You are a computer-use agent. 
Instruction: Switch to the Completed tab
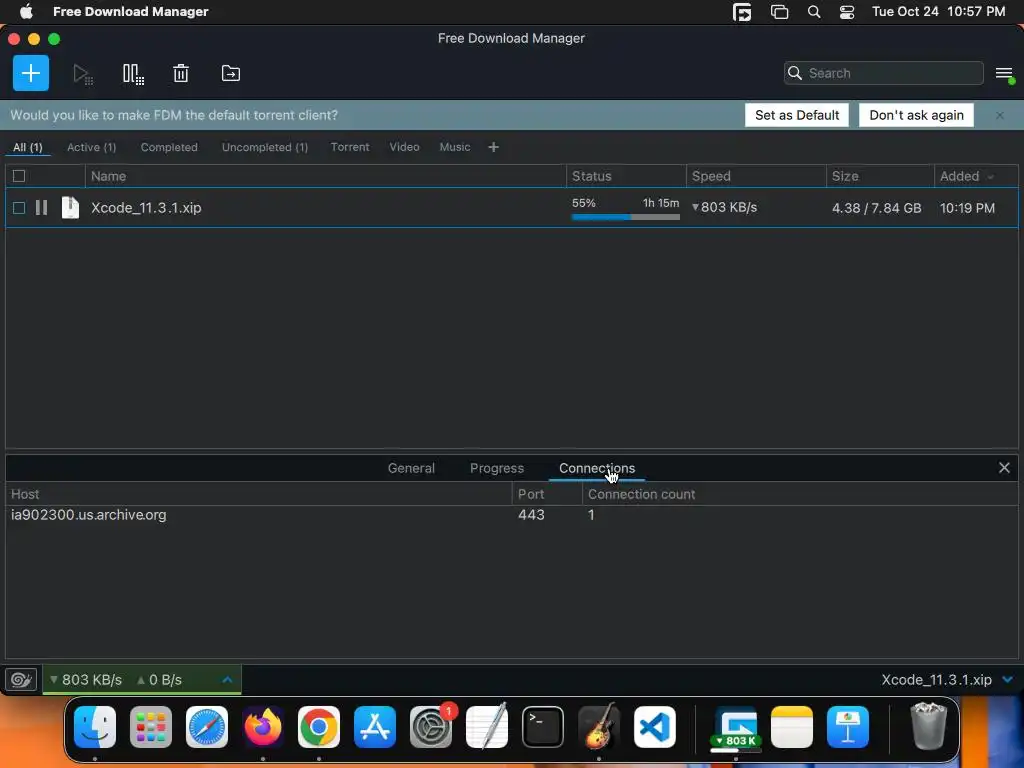pos(169,147)
